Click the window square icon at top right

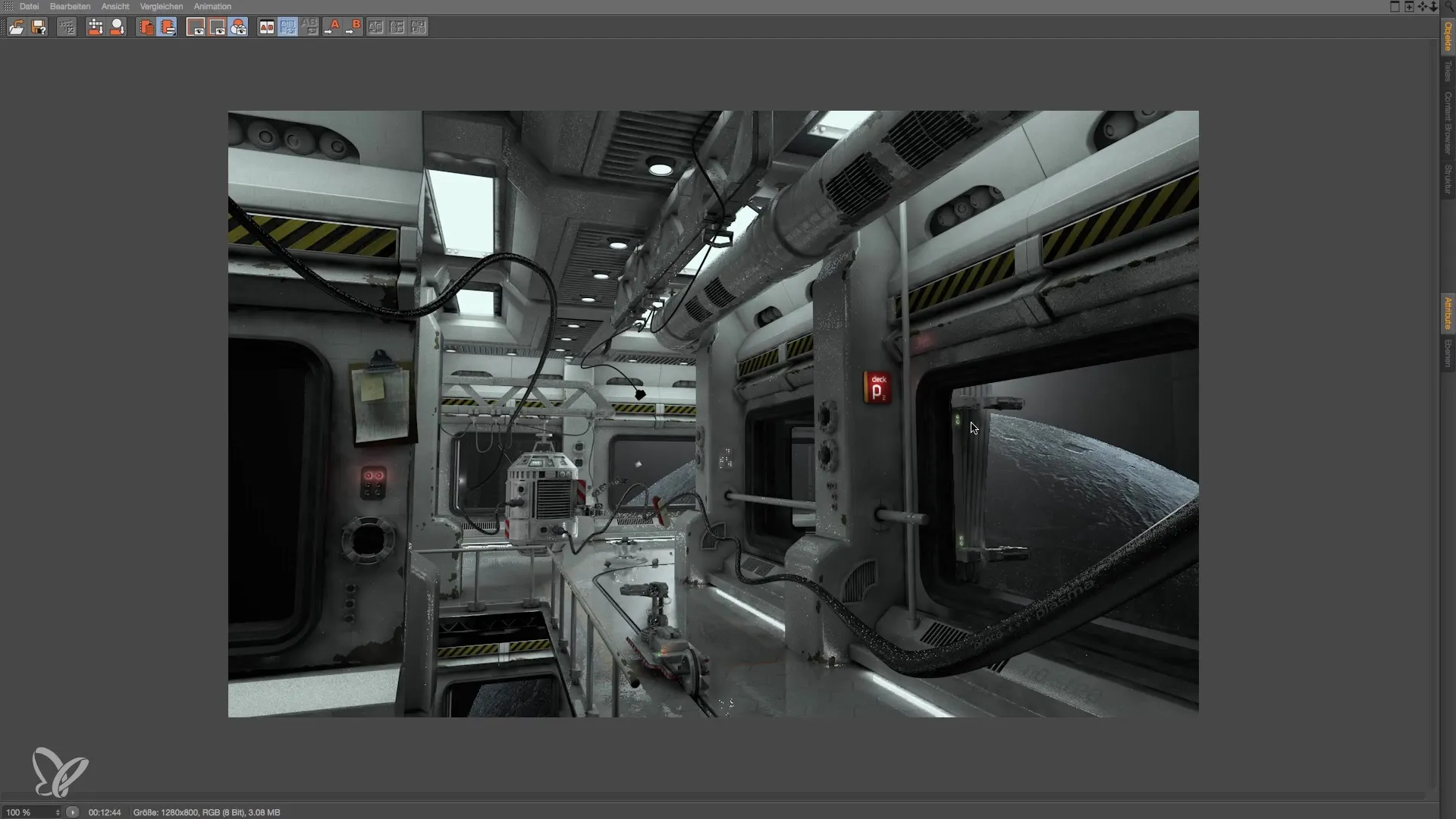(1395, 6)
